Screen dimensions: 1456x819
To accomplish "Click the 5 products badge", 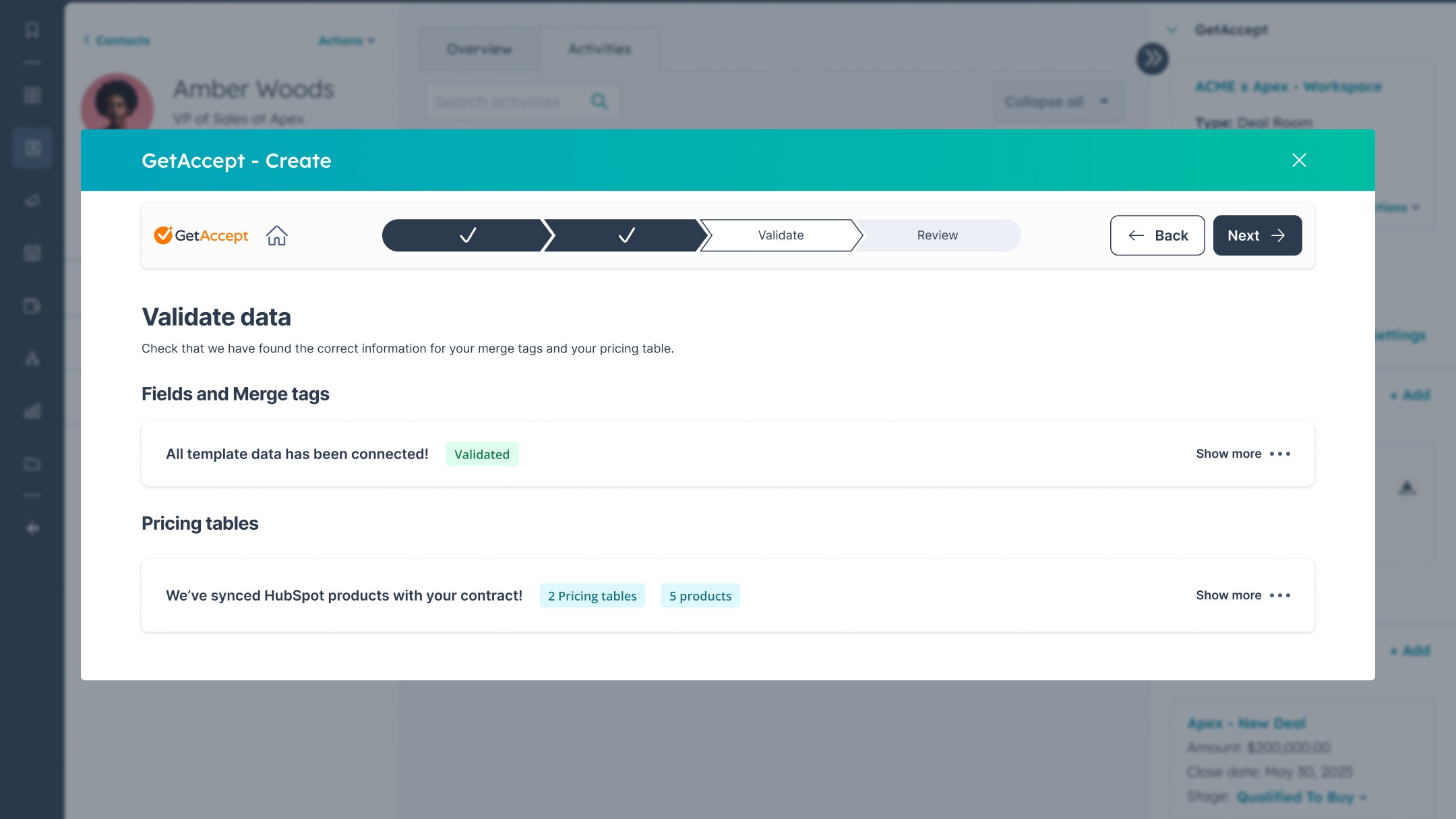I will pos(700,596).
